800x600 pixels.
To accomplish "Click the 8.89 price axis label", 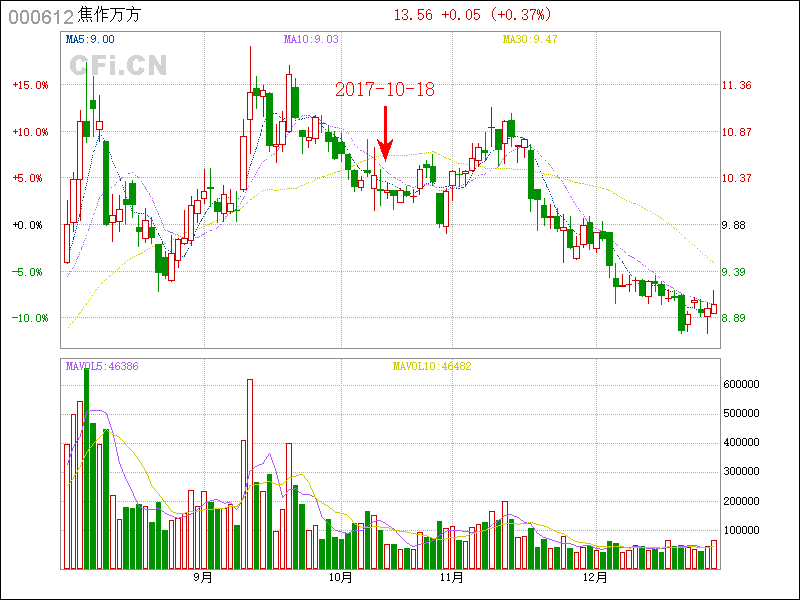I will click(734, 318).
